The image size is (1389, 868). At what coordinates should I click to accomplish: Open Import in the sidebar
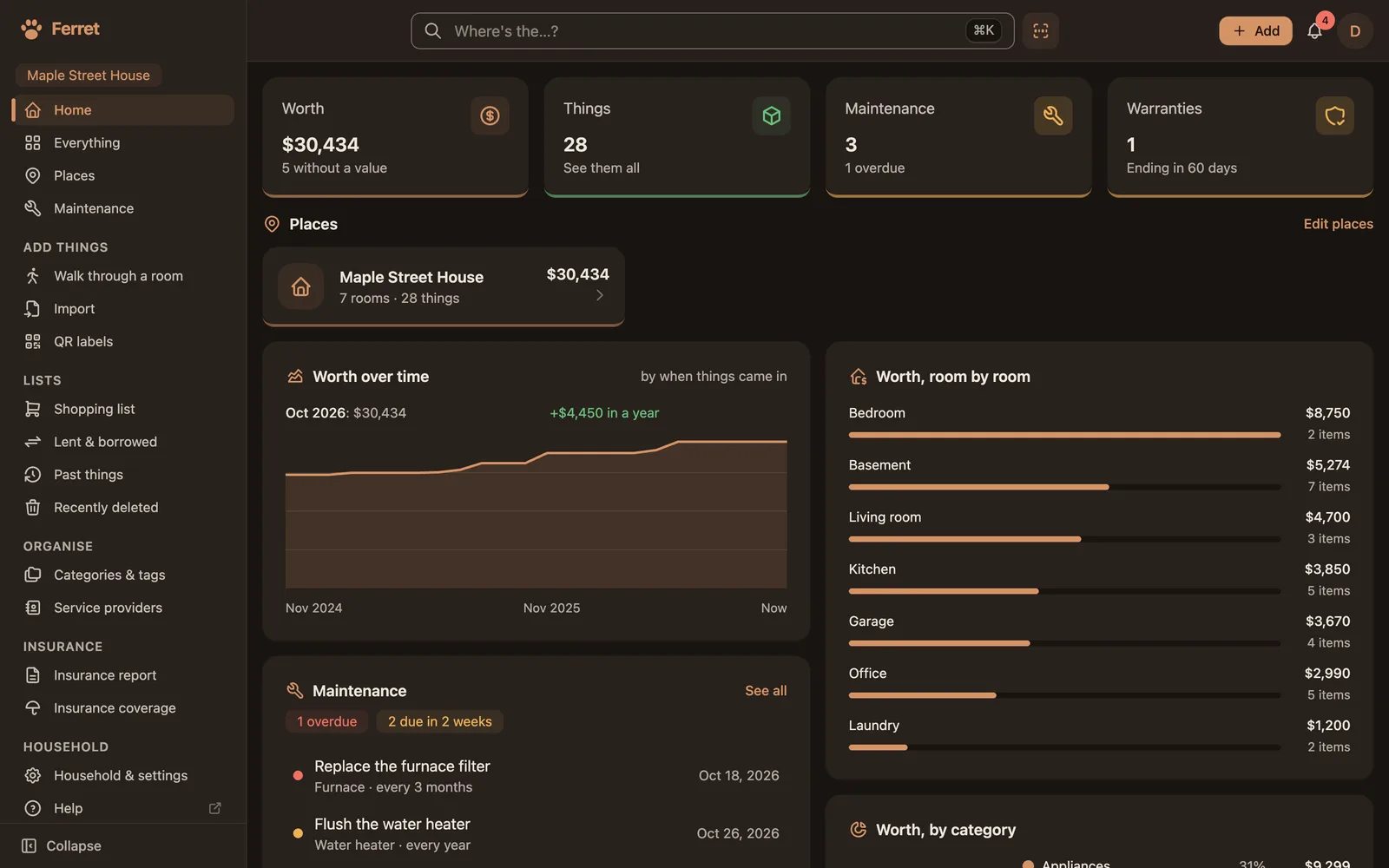[x=123, y=309]
